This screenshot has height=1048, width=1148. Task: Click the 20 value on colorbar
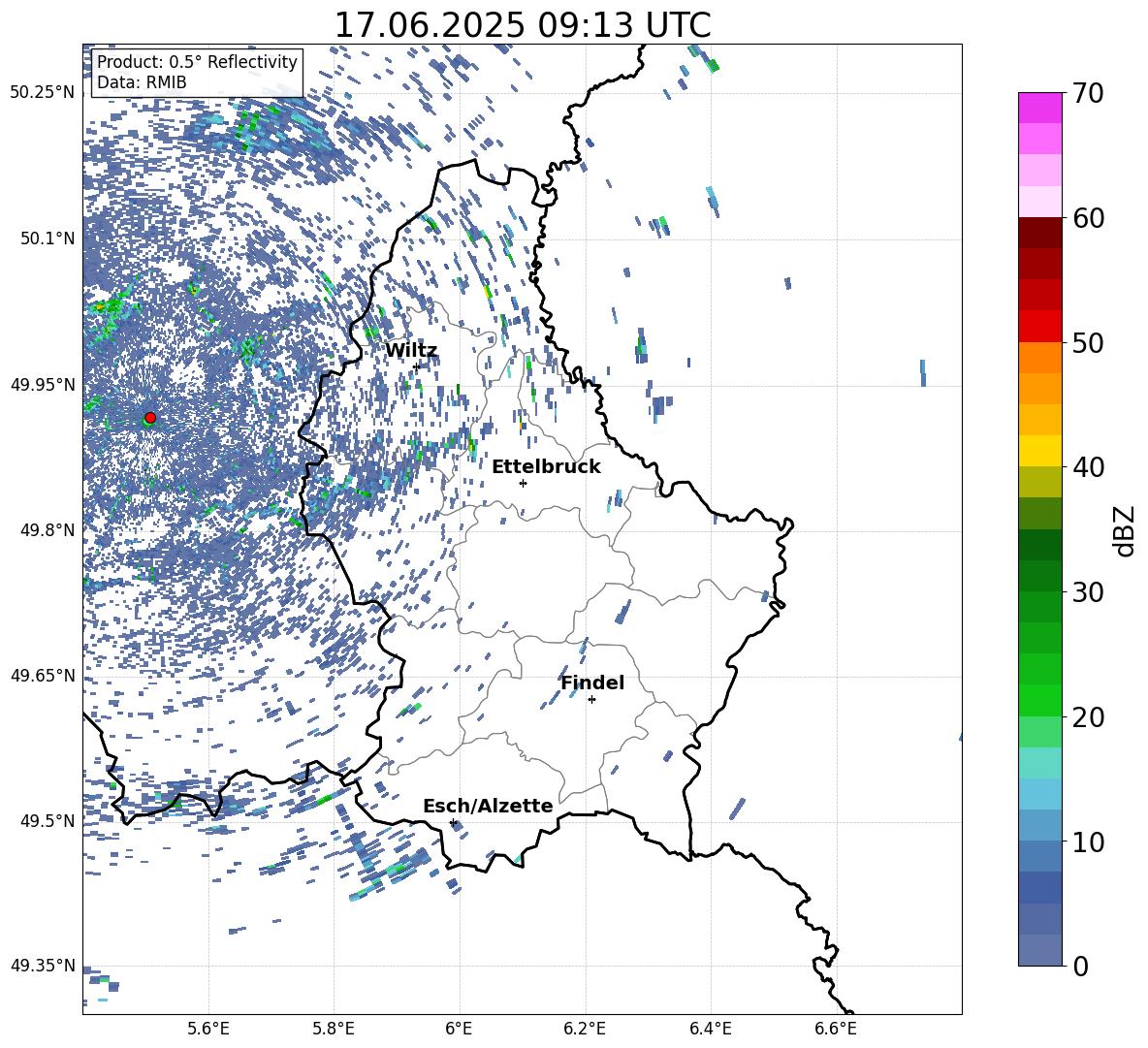tap(1087, 717)
